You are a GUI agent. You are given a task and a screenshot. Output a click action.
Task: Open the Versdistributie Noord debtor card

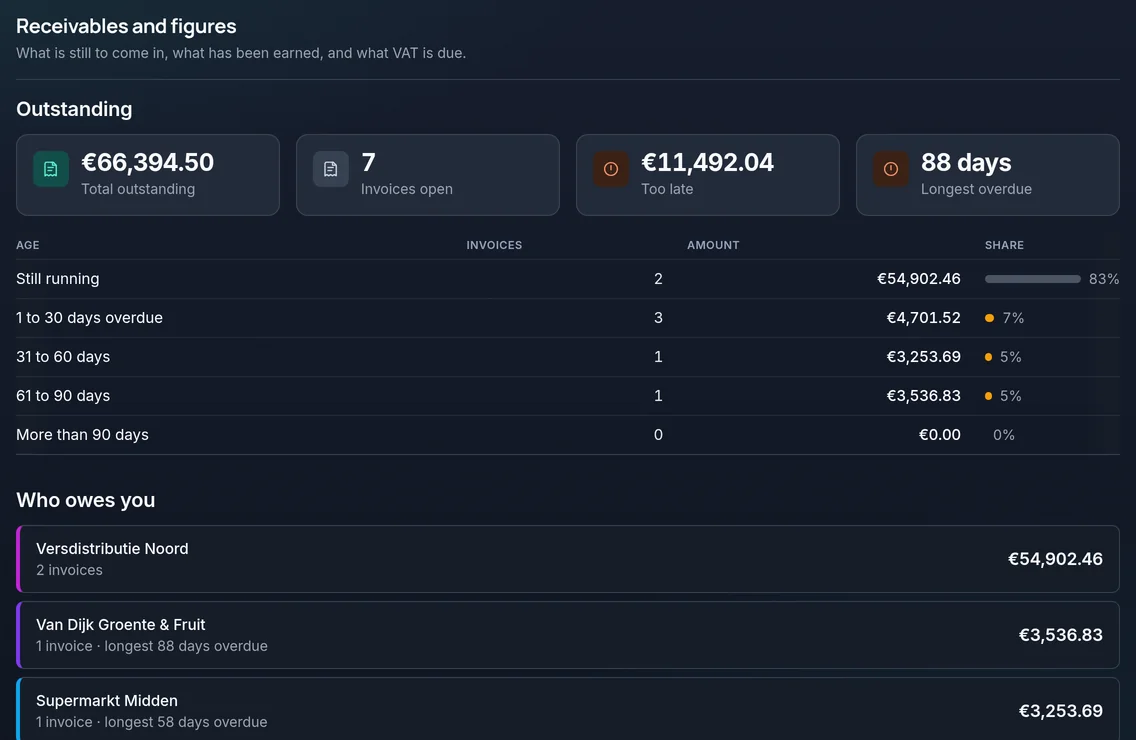pos(568,559)
